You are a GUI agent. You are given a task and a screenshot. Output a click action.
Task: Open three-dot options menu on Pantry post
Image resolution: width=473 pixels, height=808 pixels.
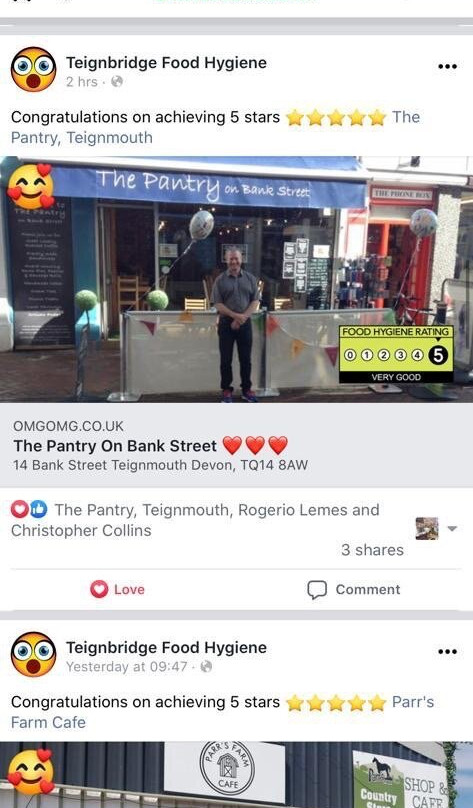447,66
